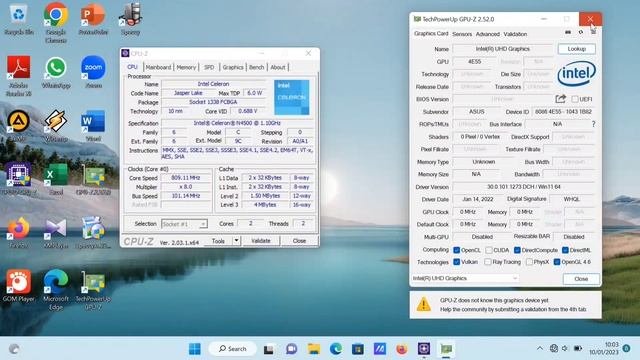Open Microsoft Store from the taskbar
Screen dimensions: 640x360
click(358, 349)
